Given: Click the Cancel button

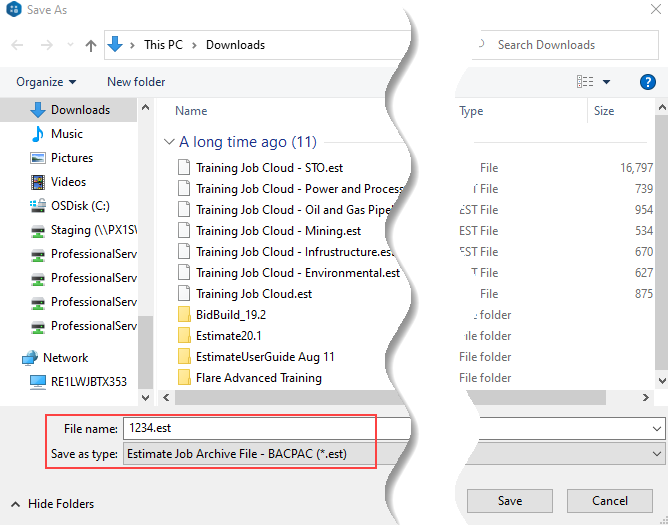Looking at the screenshot, I should (610, 501).
